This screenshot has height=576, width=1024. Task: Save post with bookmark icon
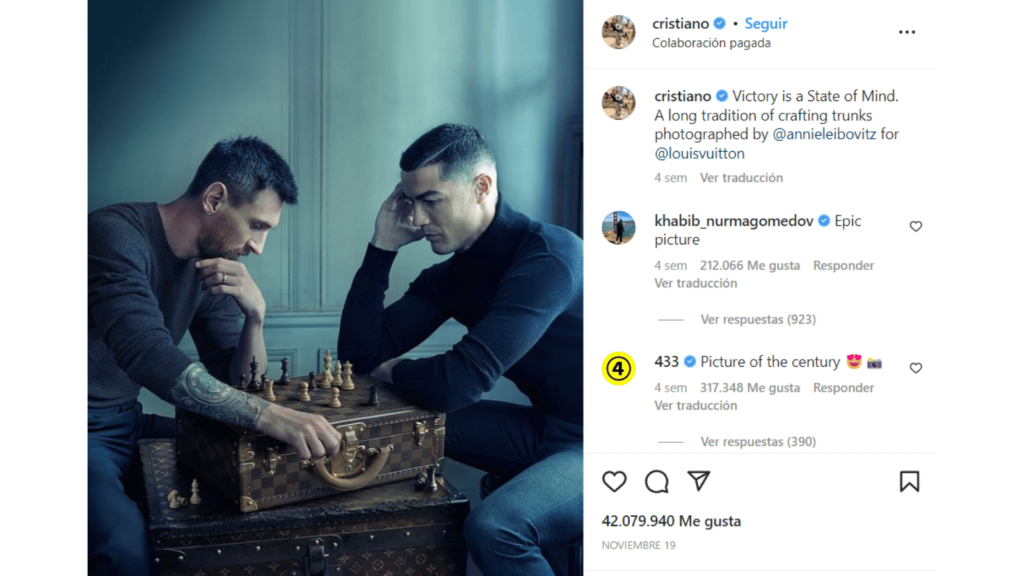909,481
